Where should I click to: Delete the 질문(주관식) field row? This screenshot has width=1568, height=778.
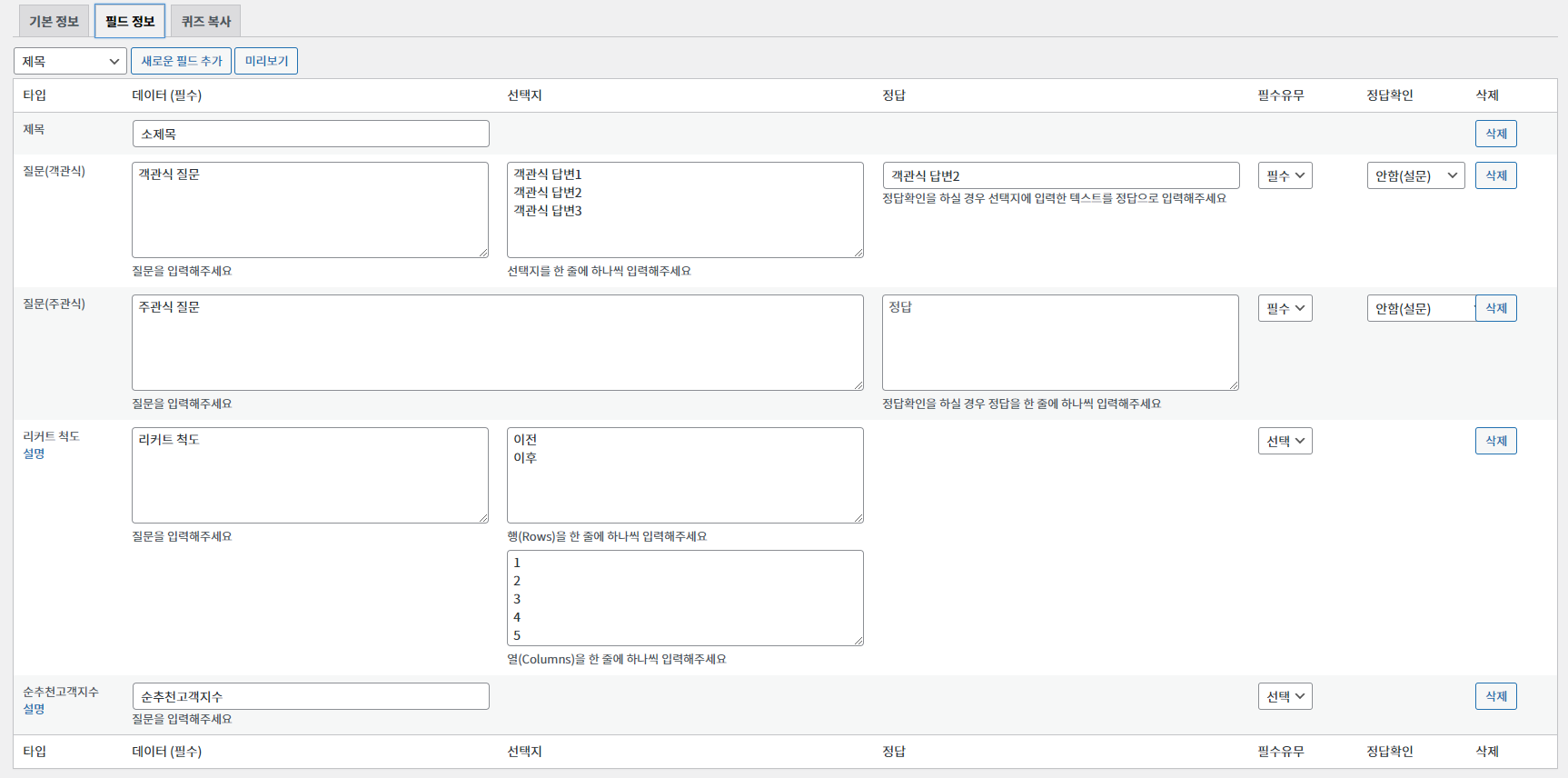(x=1496, y=308)
